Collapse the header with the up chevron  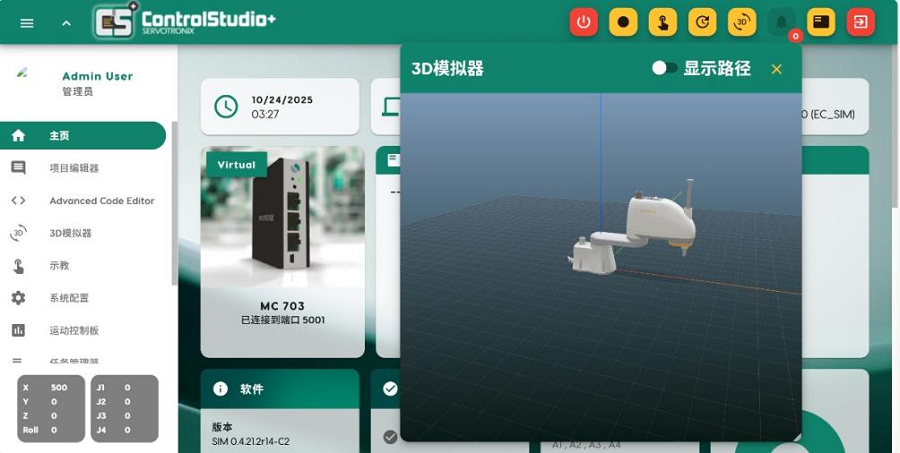pyautogui.click(x=66, y=23)
